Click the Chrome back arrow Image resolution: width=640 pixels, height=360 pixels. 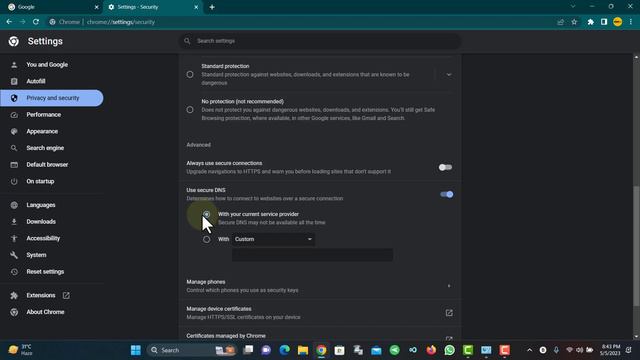click(9, 22)
